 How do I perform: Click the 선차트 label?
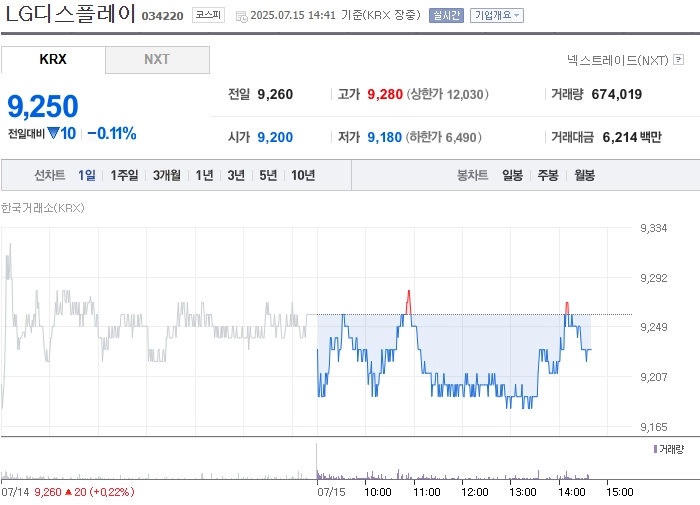[x=50, y=175]
